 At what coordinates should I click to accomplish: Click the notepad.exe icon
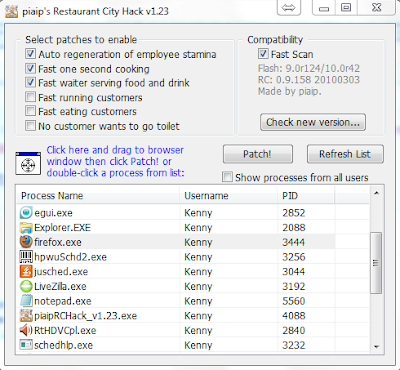pos(26,301)
